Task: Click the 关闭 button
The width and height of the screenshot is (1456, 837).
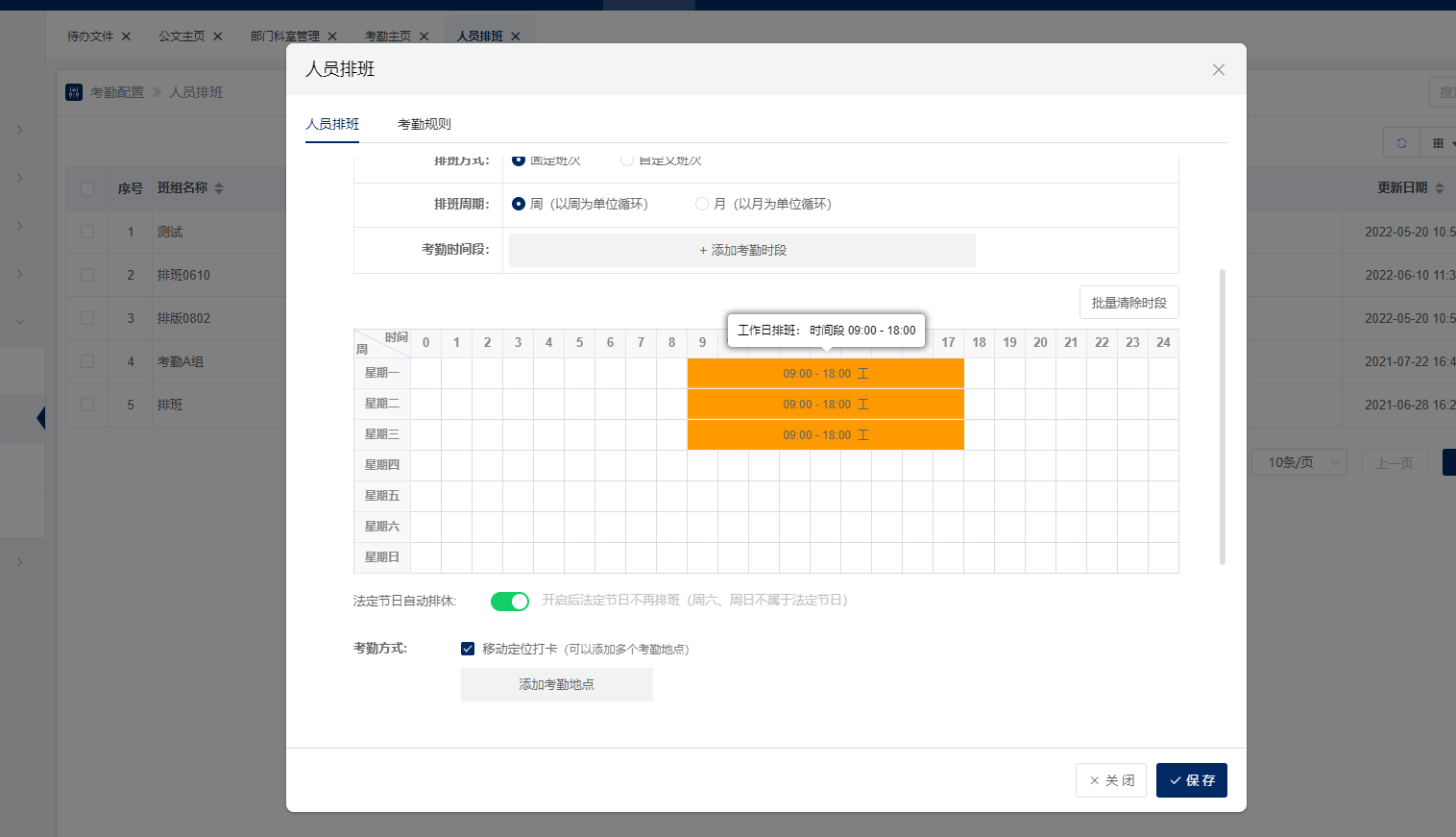Action: 1111,780
